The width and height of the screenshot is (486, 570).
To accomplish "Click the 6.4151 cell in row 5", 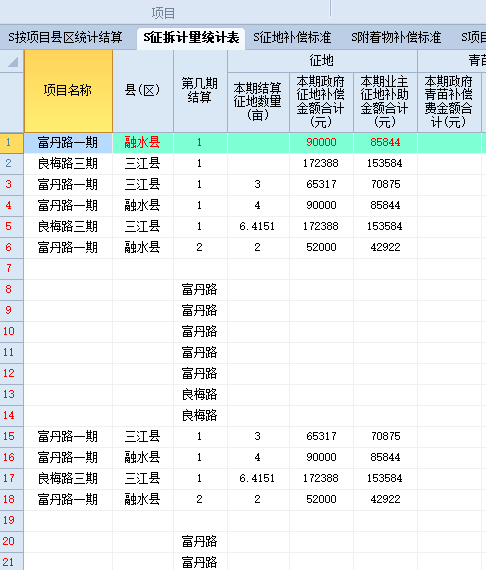I will tap(258, 226).
